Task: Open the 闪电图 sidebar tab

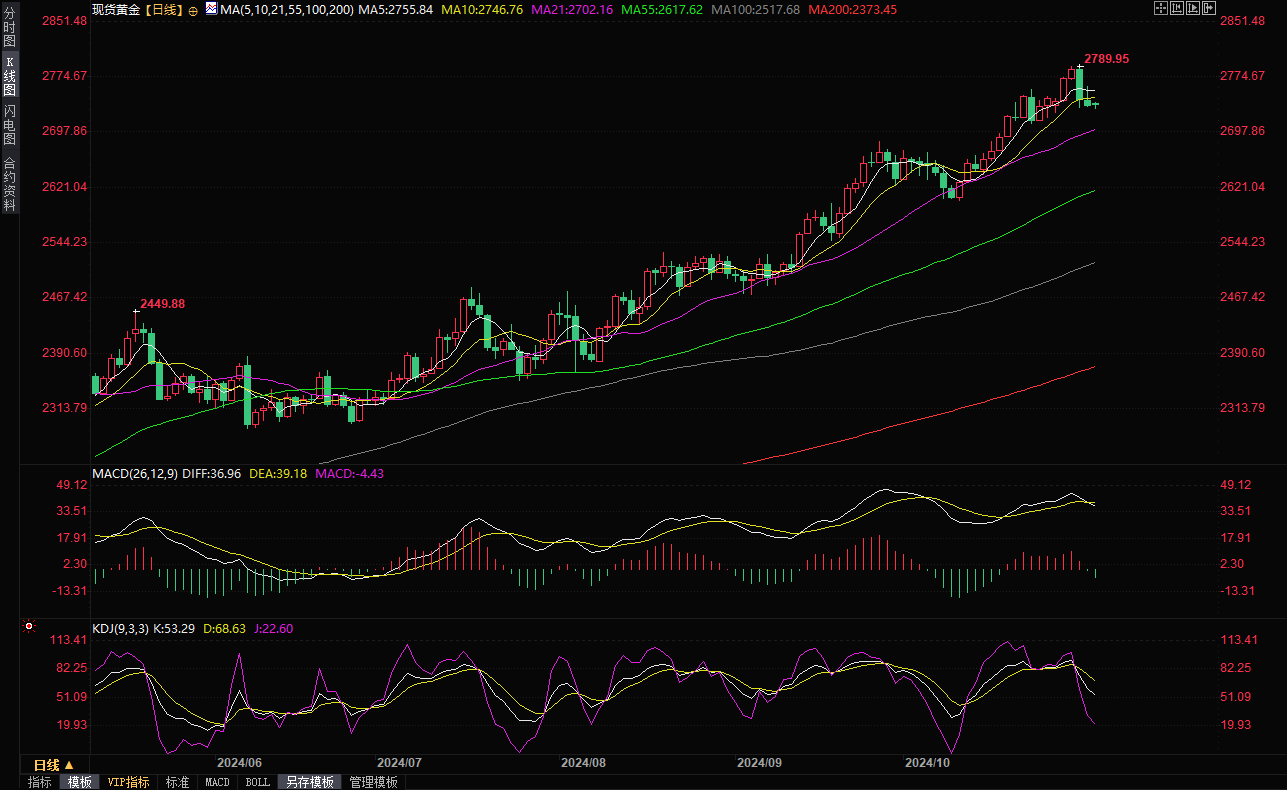Action: [x=9, y=124]
